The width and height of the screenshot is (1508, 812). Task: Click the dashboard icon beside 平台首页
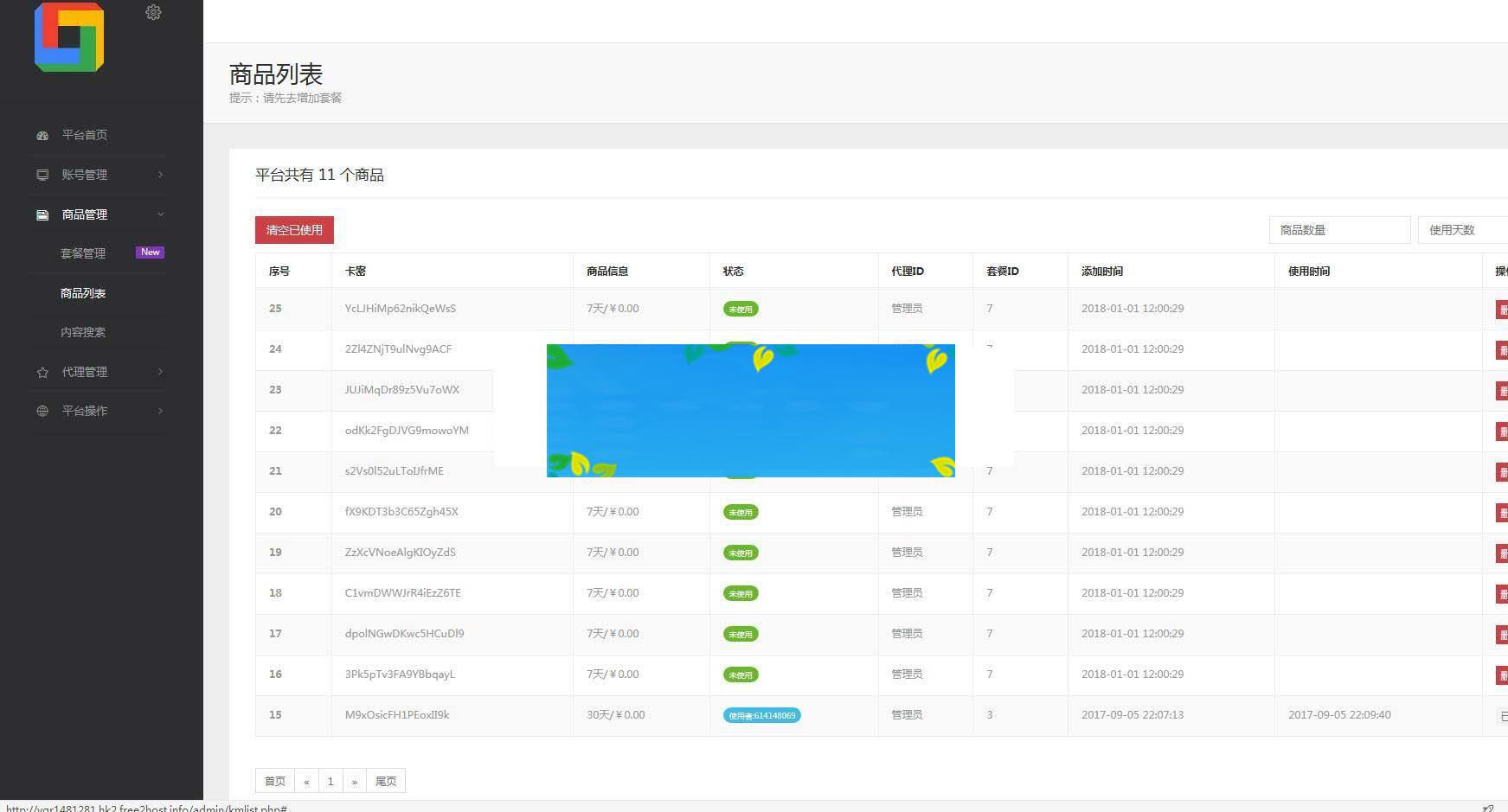[x=42, y=136]
